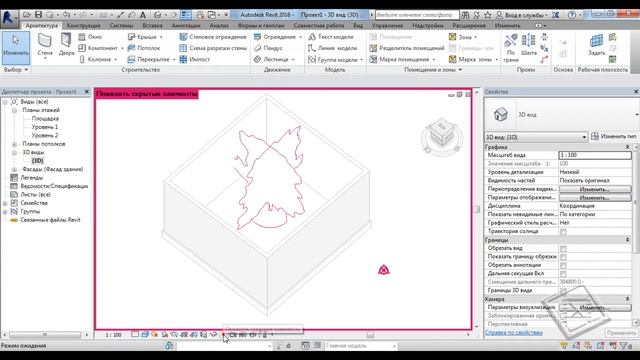Click the favorites star icon
The height and width of the screenshot is (360, 640).
coord(487,15)
